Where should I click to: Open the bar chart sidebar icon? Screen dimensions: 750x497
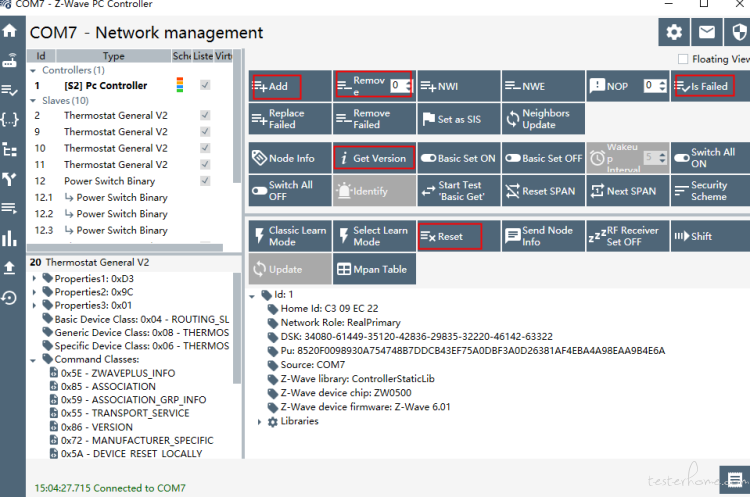10,238
